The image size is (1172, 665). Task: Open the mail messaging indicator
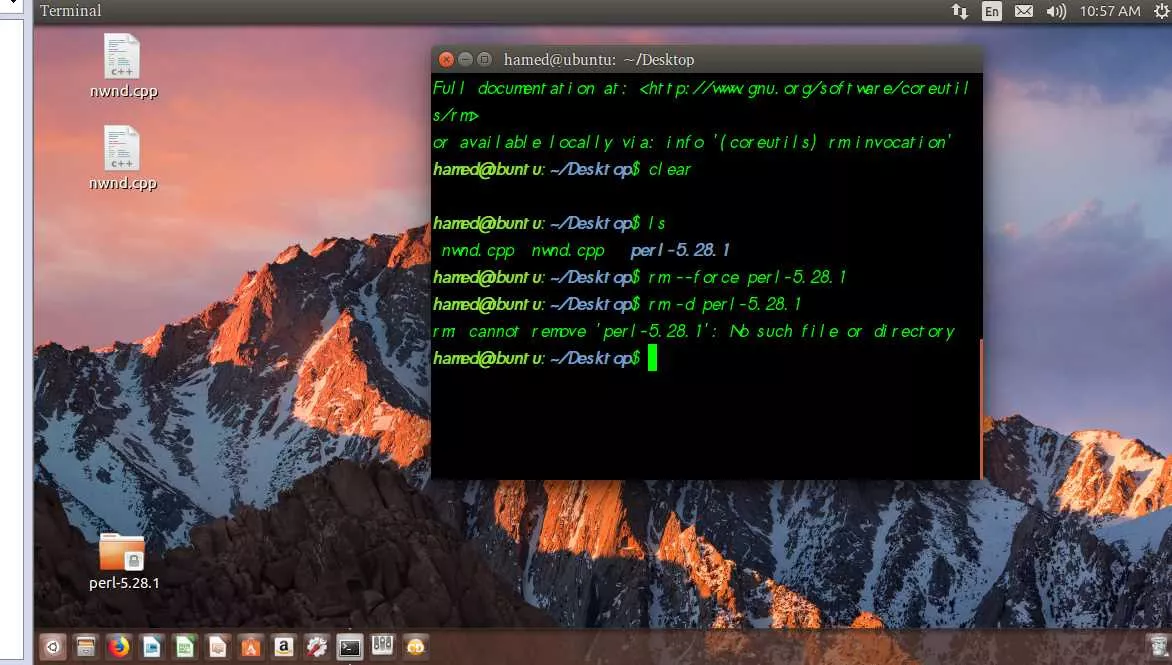point(1024,11)
